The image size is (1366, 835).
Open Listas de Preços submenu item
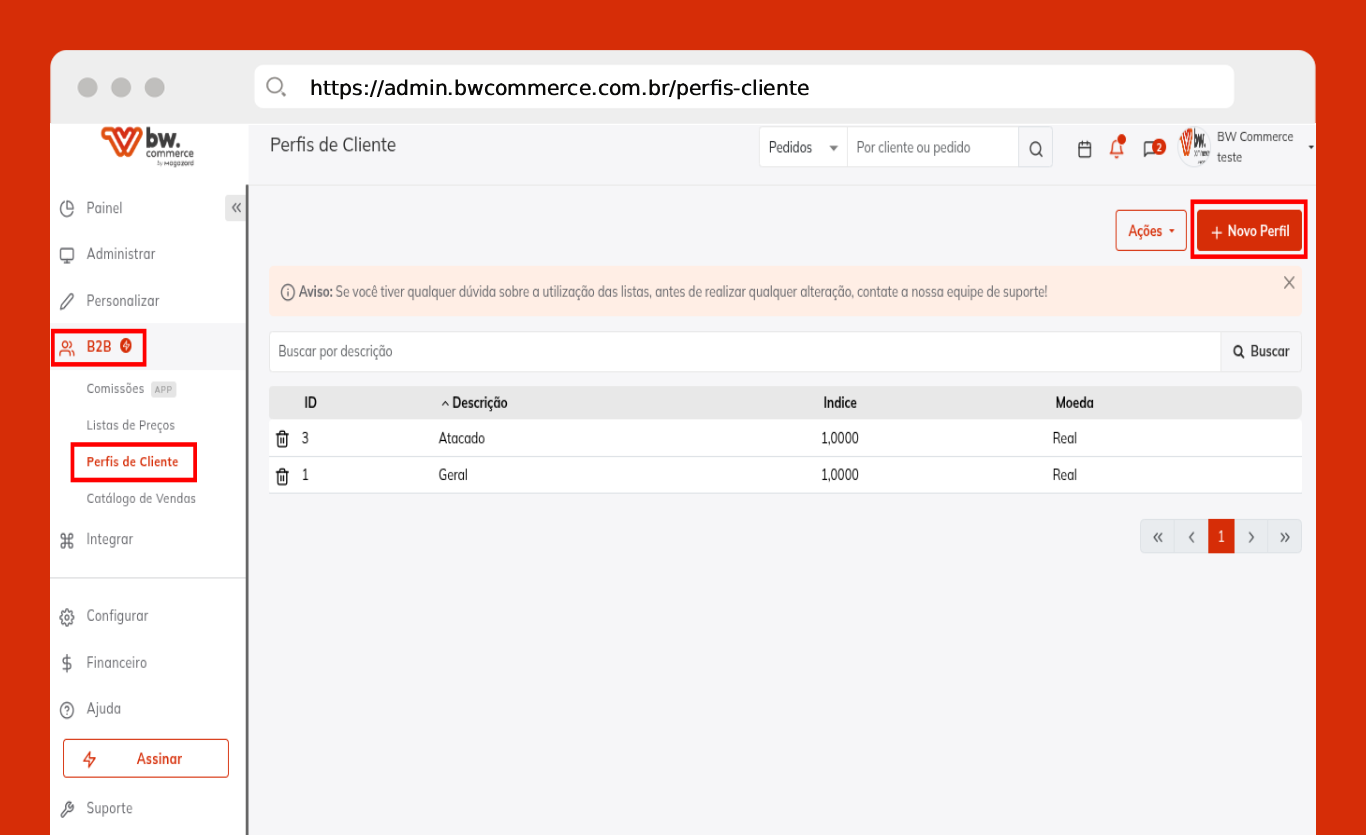pos(130,425)
